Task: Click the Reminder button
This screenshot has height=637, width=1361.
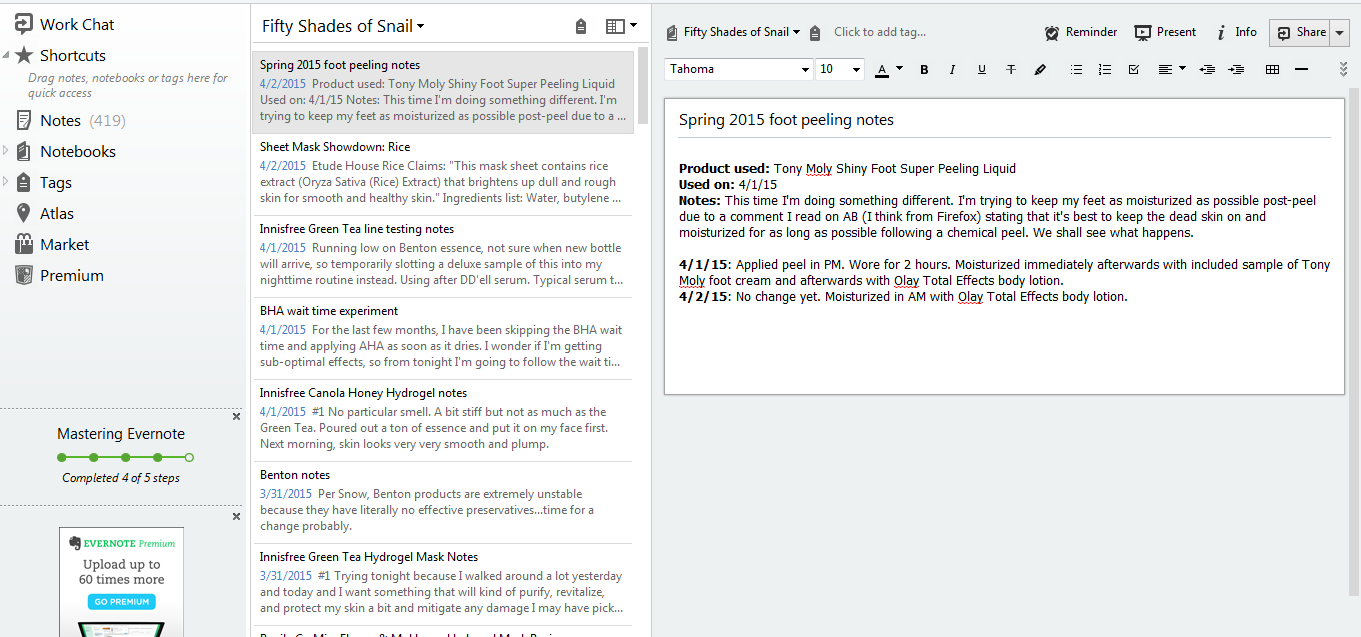Action: click(x=1080, y=32)
